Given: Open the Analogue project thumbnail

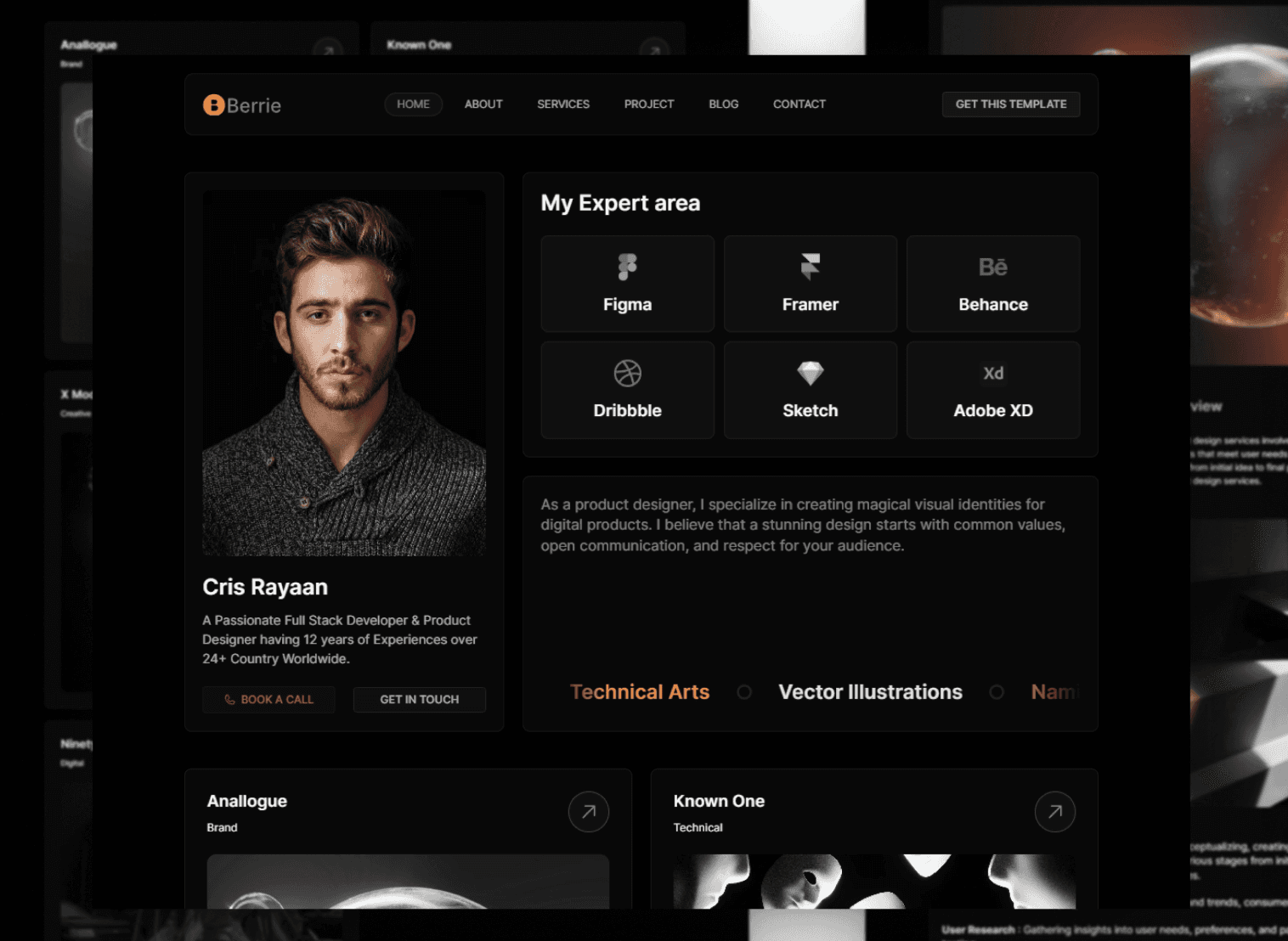Looking at the screenshot, I should tap(408, 882).
